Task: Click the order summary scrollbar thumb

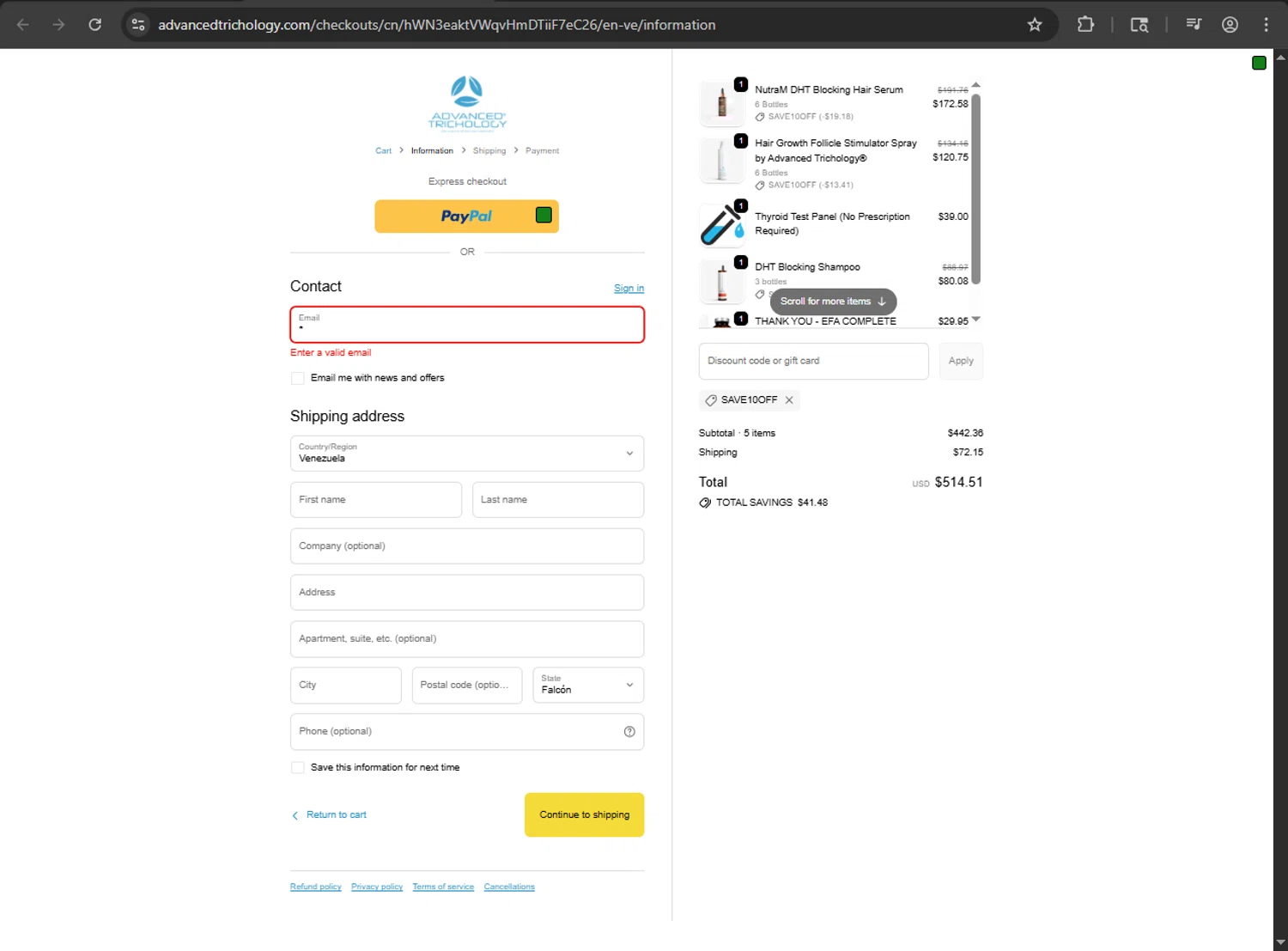Action: (975, 187)
